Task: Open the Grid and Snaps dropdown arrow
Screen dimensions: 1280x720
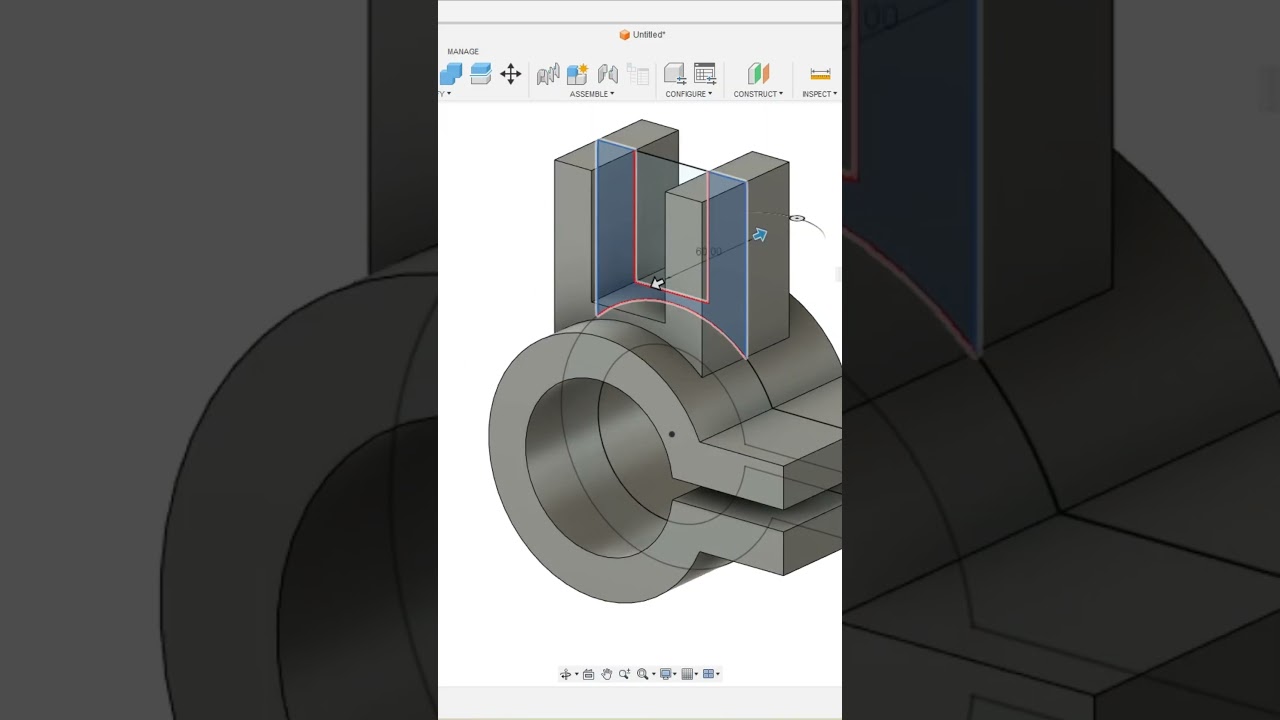Action: coord(697,674)
